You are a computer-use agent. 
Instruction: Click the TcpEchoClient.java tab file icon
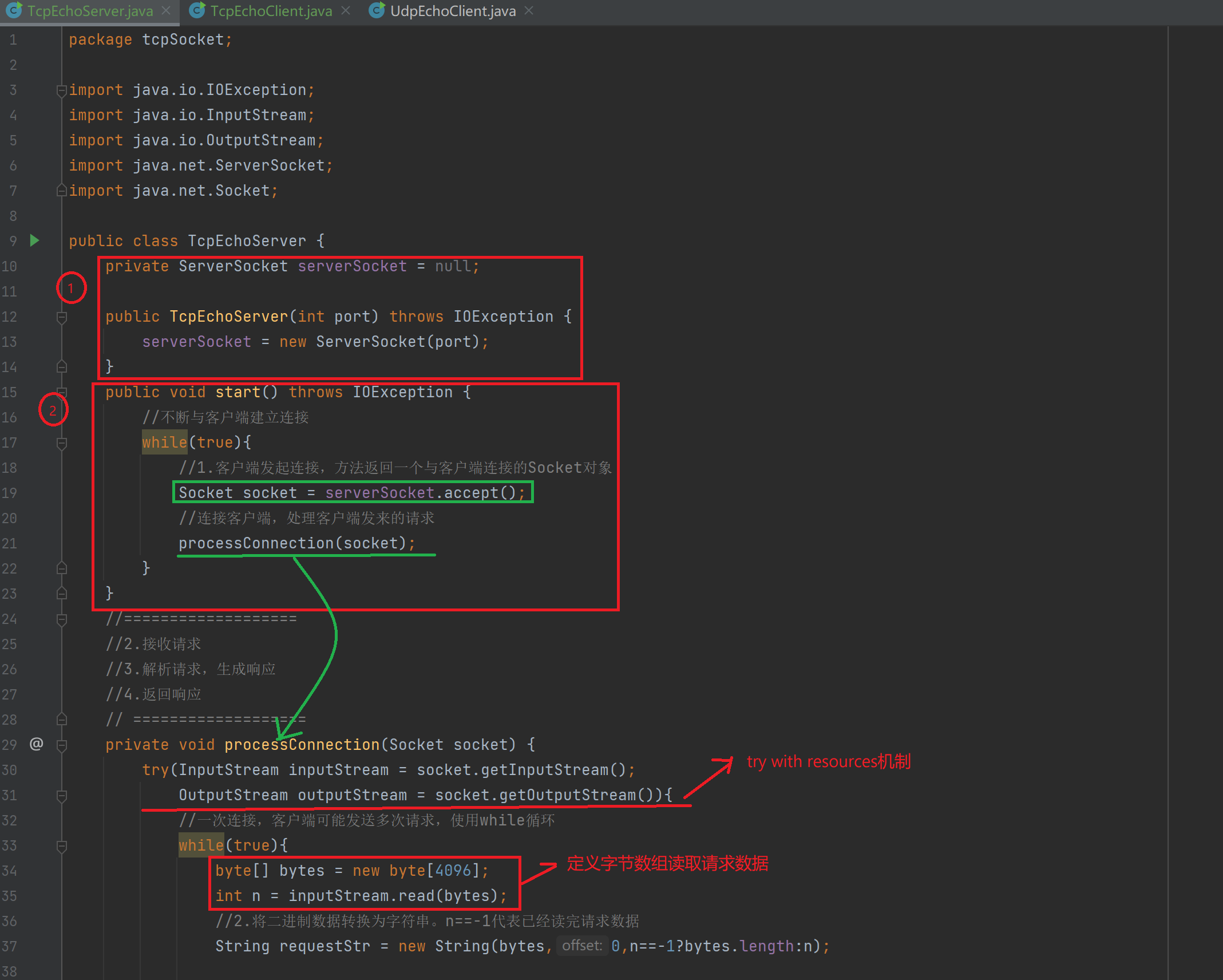click(x=197, y=10)
